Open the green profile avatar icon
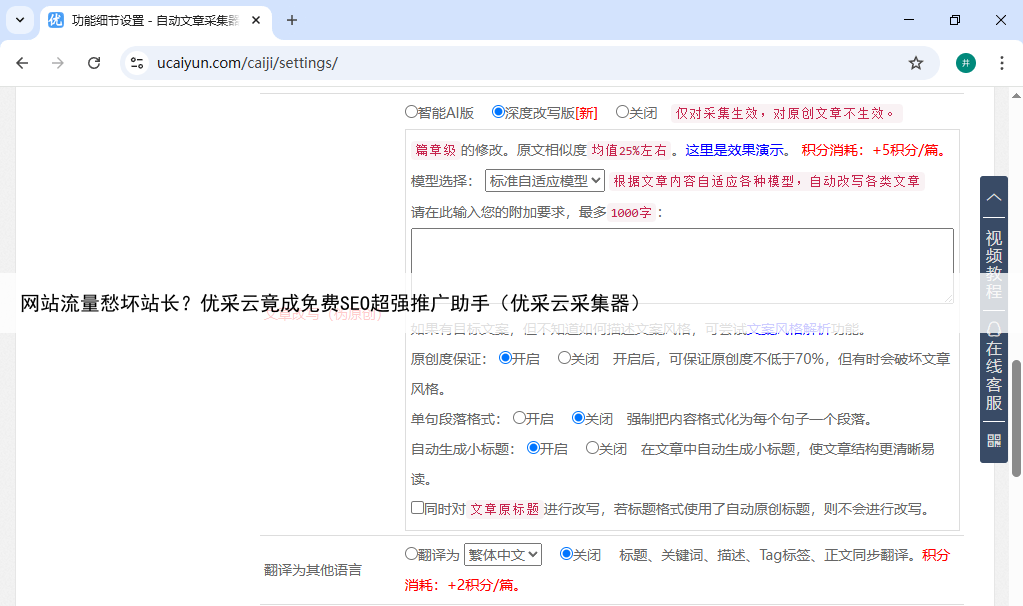The width and height of the screenshot is (1023, 606). click(965, 63)
